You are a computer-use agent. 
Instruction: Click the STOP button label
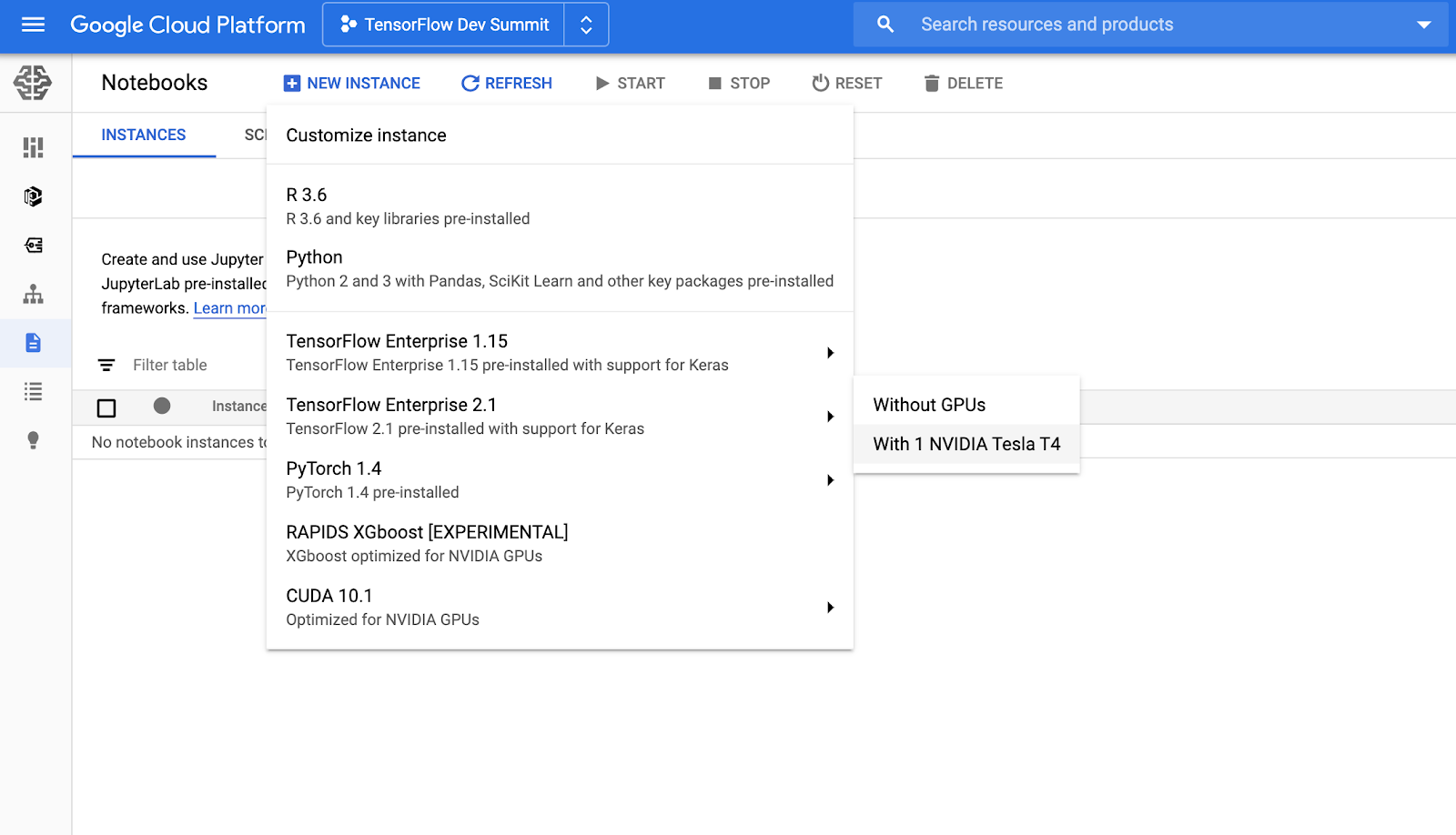click(x=750, y=84)
